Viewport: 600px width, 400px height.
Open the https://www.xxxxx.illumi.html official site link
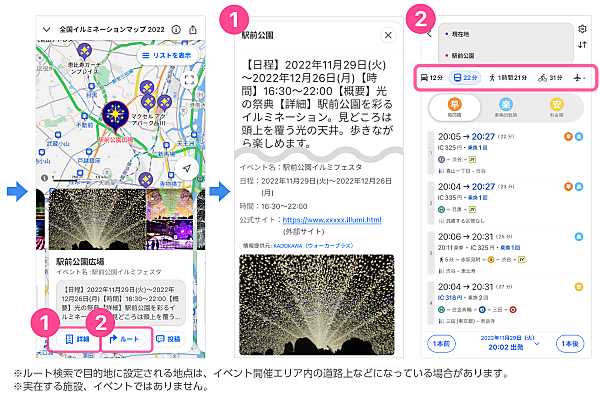[332, 220]
